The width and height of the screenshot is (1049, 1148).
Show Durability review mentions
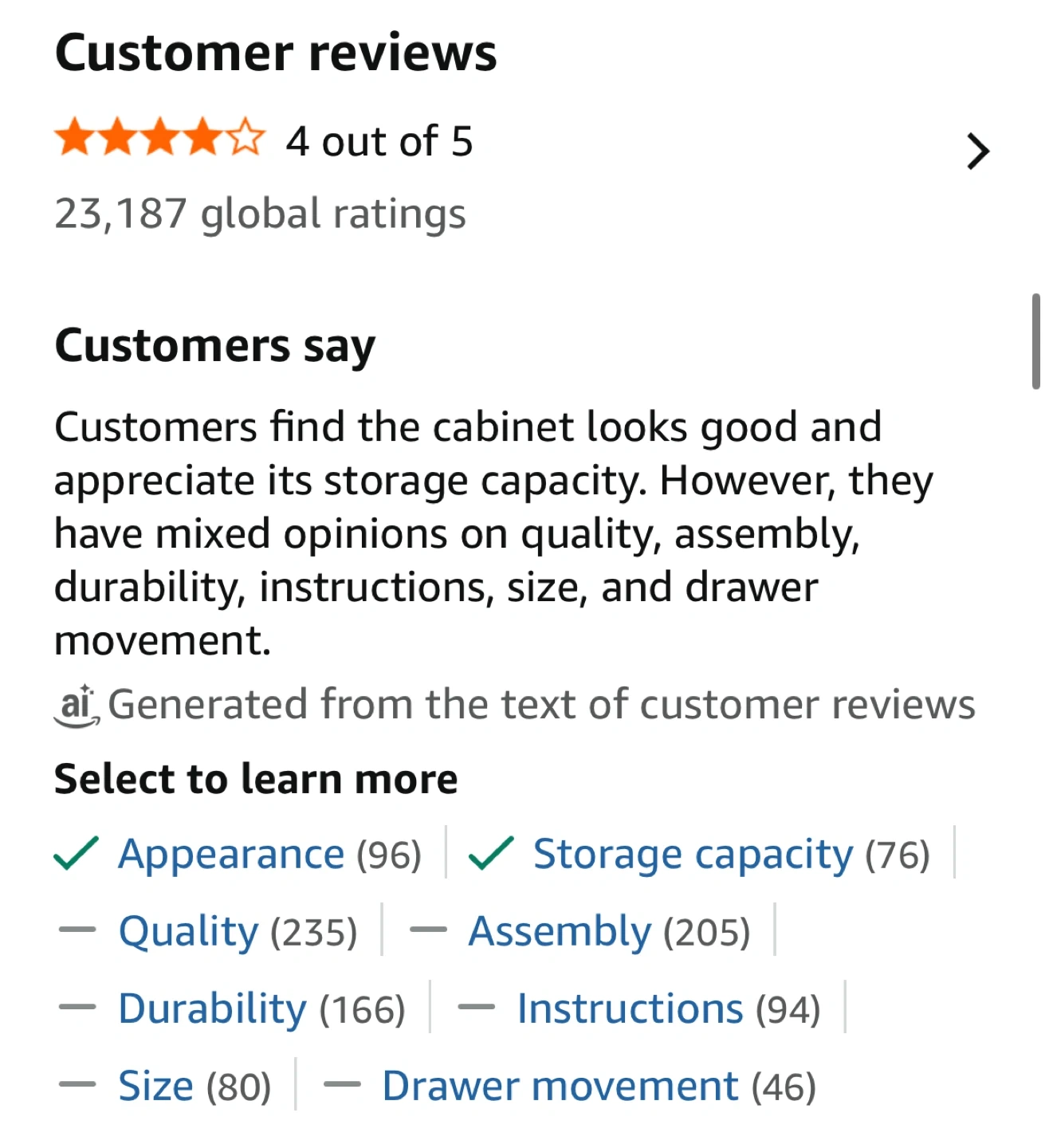pyautogui.click(x=212, y=1008)
